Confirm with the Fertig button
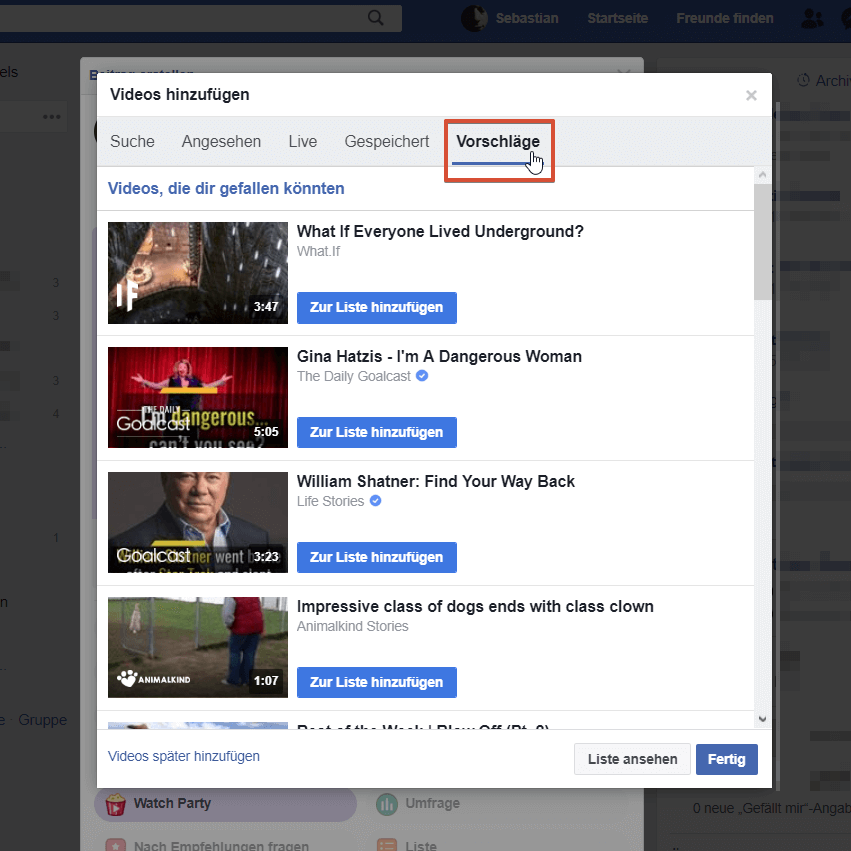 [x=727, y=759]
